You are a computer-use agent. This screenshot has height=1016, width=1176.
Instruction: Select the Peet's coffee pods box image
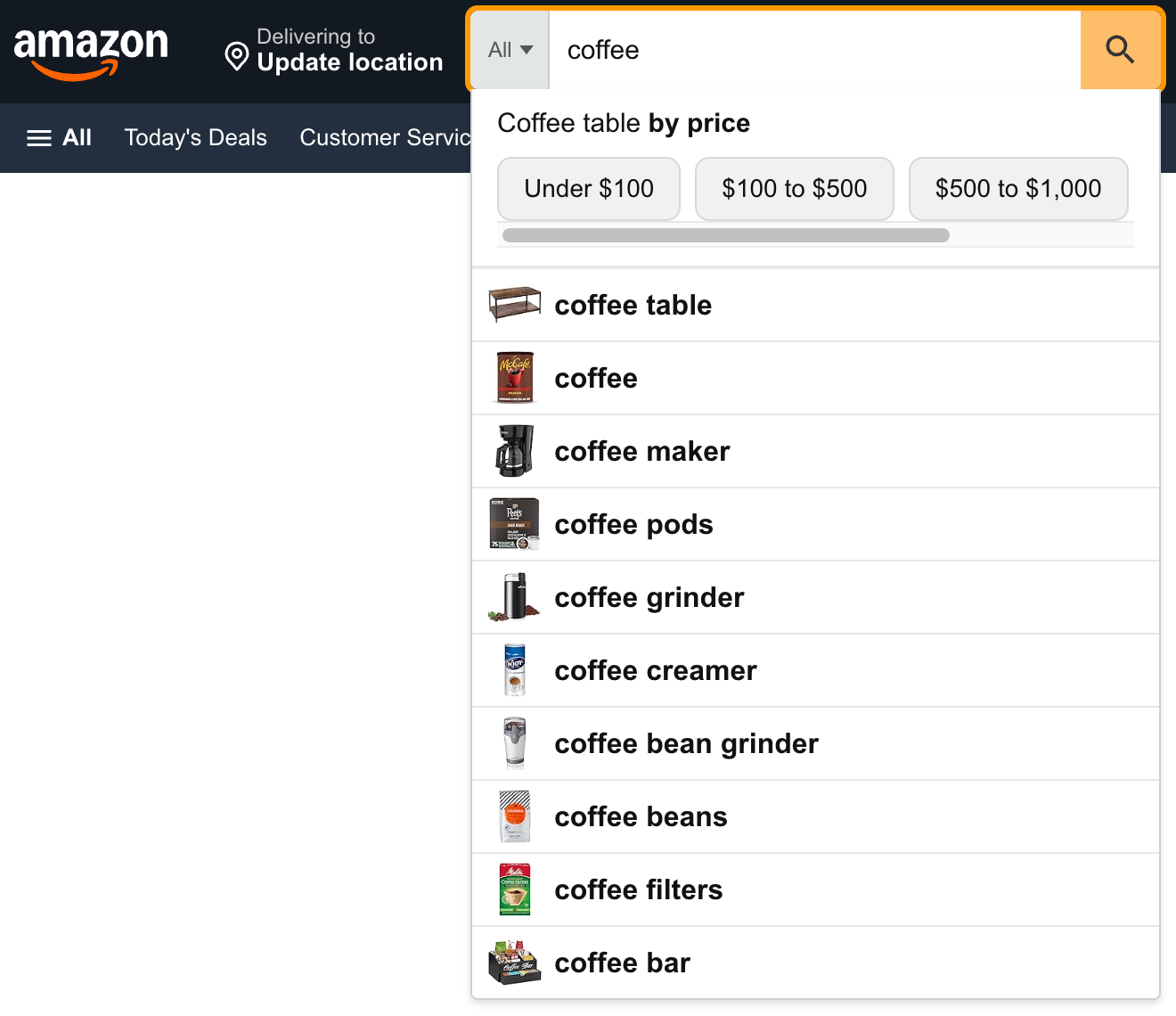pyautogui.click(x=515, y=523)
